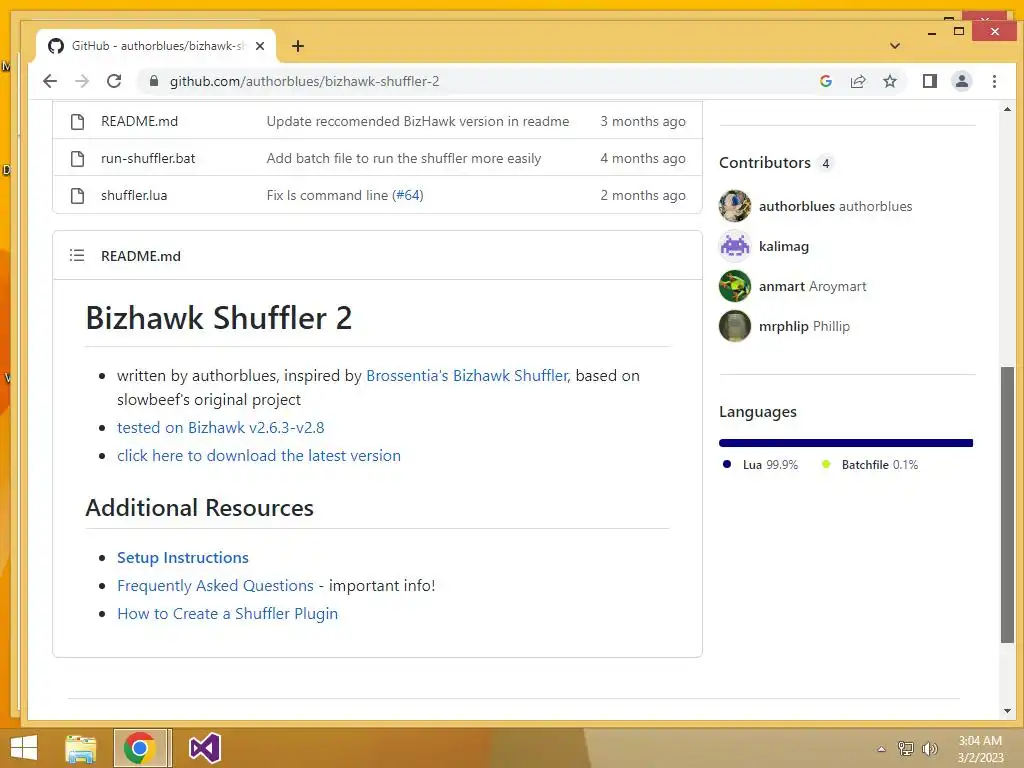The width and height of the screenshot is (1024, 768).
Task: Click the Languages progress bar
Action: point(846,443)
